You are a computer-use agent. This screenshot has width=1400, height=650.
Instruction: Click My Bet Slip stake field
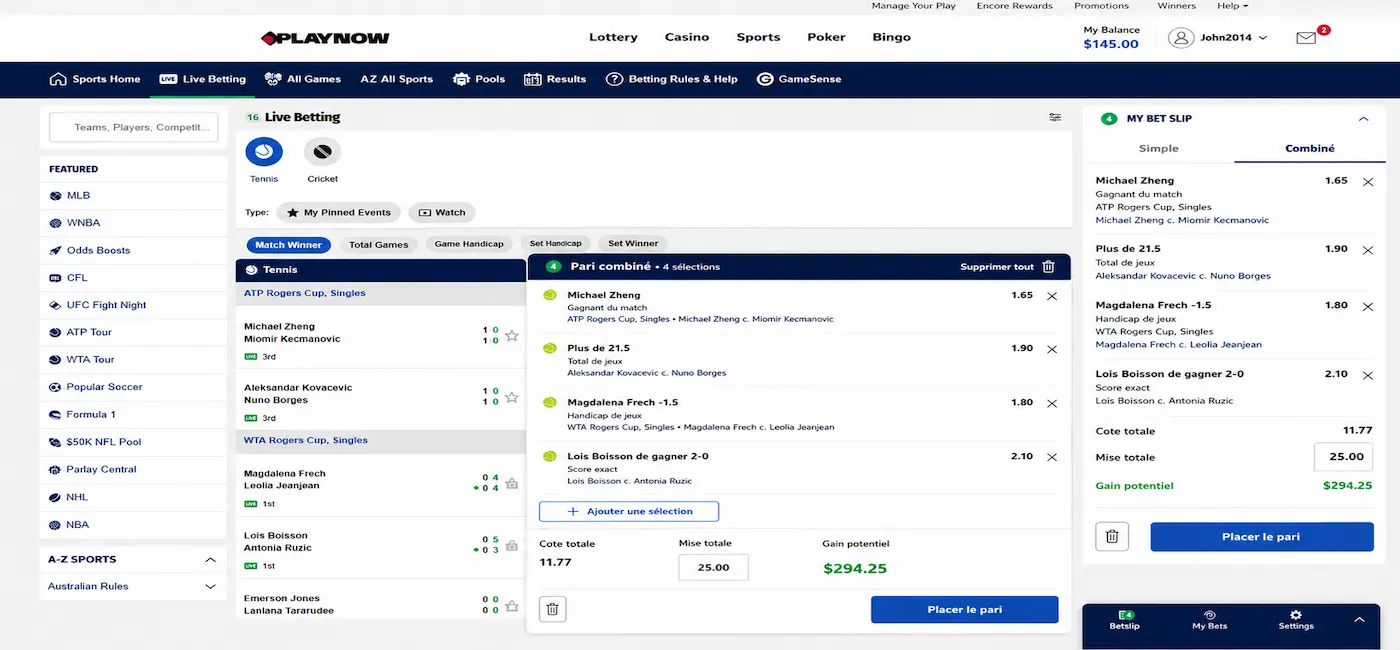coord(1343,456)
